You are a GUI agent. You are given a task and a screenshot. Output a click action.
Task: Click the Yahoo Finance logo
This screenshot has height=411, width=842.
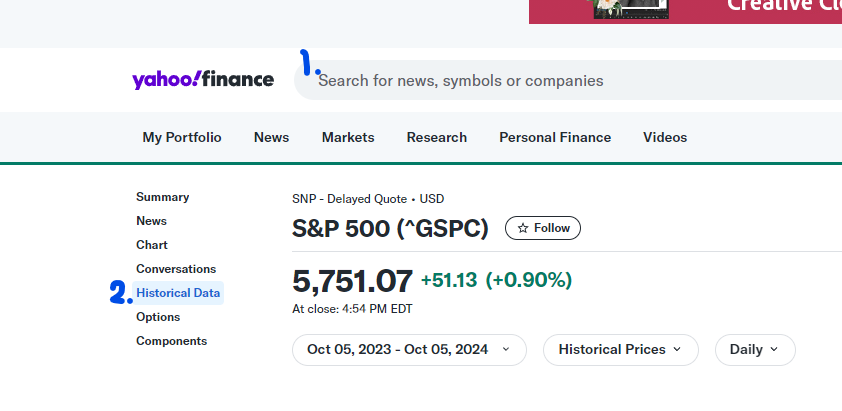pyautogui.click(x=202, y=80)
